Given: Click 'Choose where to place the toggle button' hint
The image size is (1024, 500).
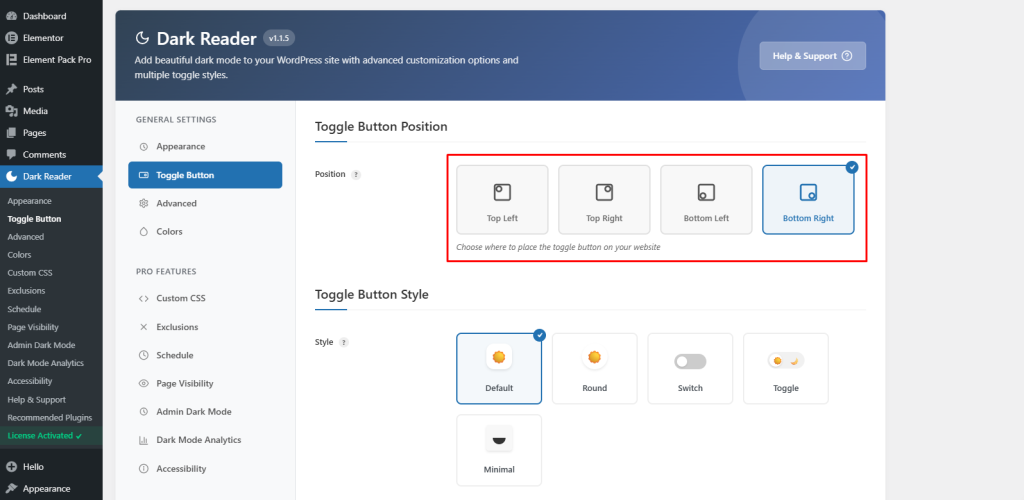Looking at the screenshot, I should click(x=558, y=248).
